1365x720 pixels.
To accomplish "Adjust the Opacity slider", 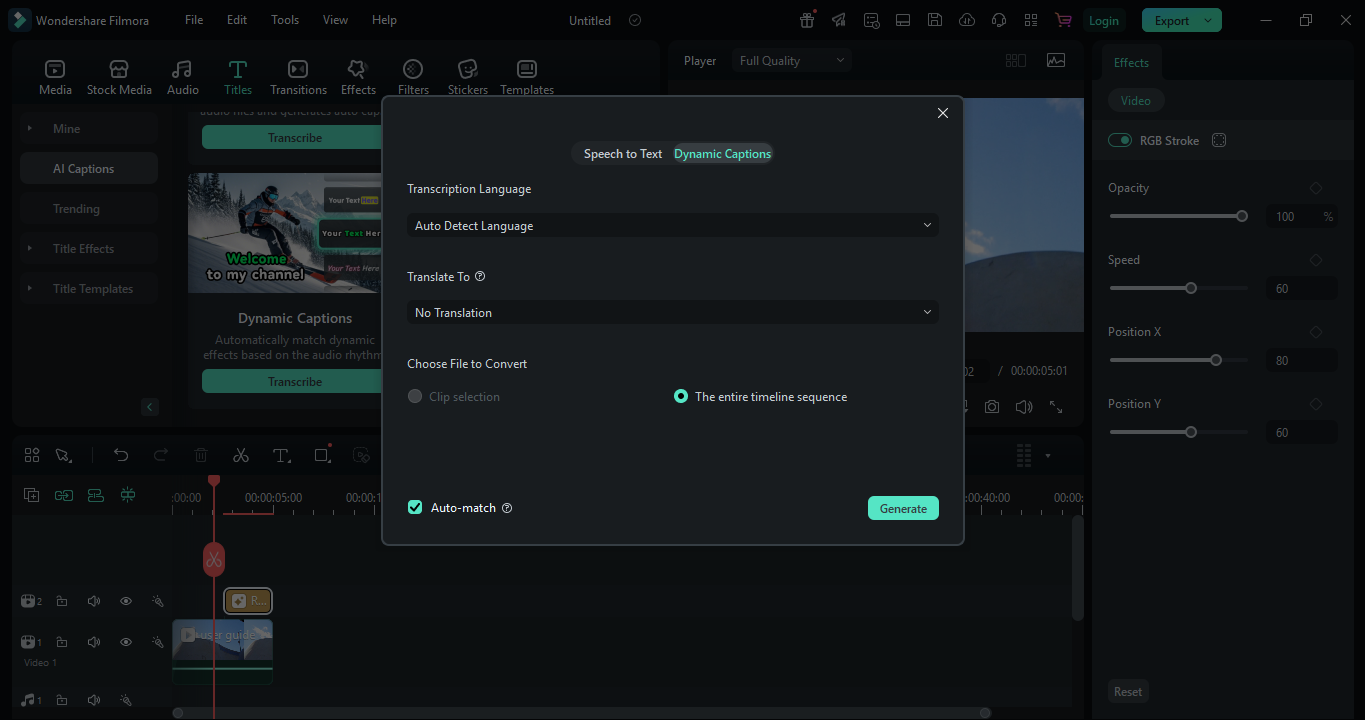I will (x=1179, y=216).
